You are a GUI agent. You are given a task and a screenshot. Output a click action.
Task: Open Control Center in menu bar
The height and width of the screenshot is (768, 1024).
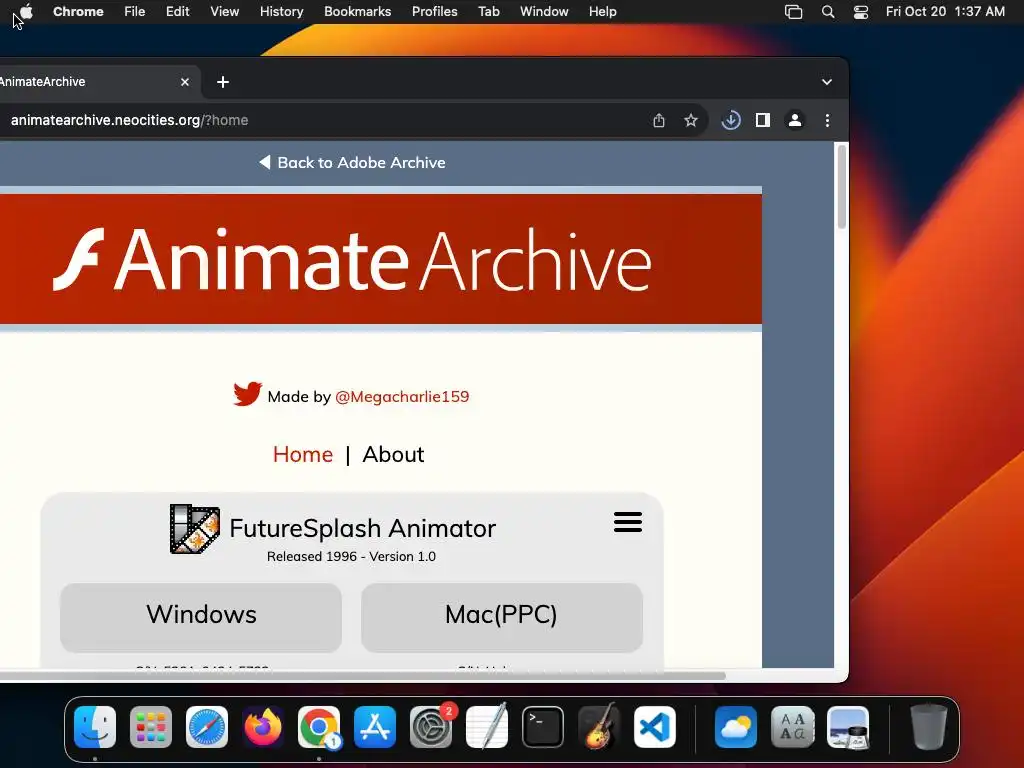[x=861, y=11]
